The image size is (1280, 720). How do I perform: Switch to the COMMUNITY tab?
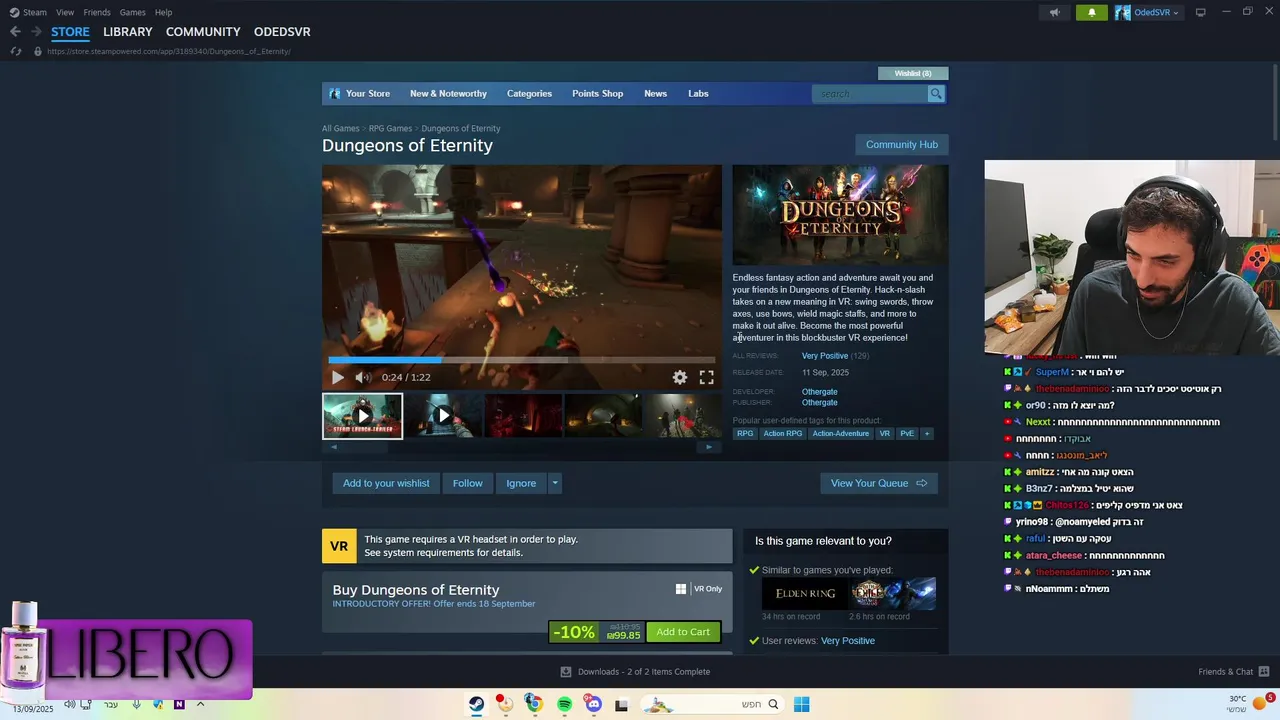pyautogui.click(x=203, y=32)
